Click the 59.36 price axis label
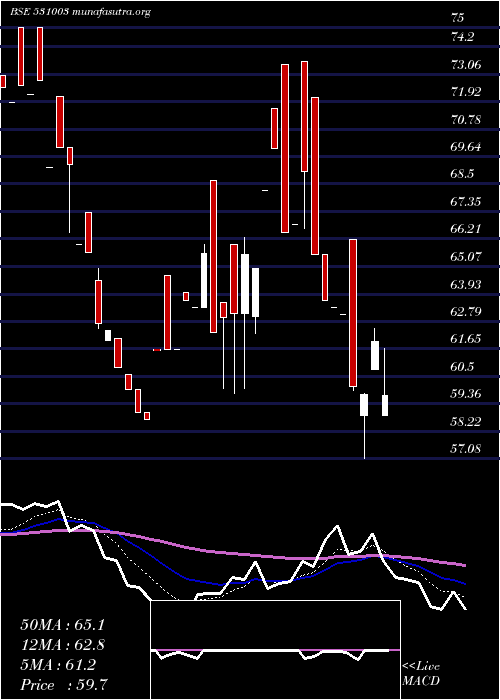 [x=467, y=394]
